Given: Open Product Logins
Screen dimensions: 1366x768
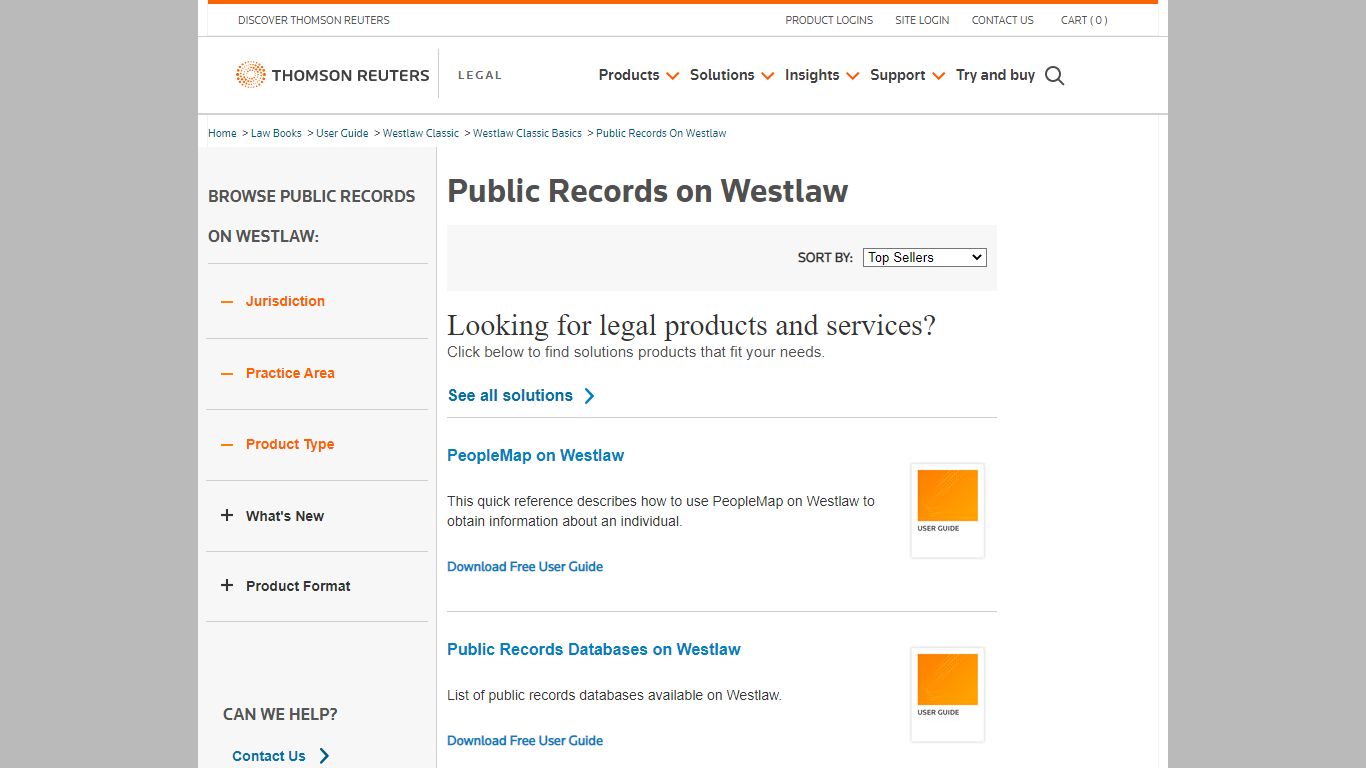Looking at the screenshot, I should 829,20.
